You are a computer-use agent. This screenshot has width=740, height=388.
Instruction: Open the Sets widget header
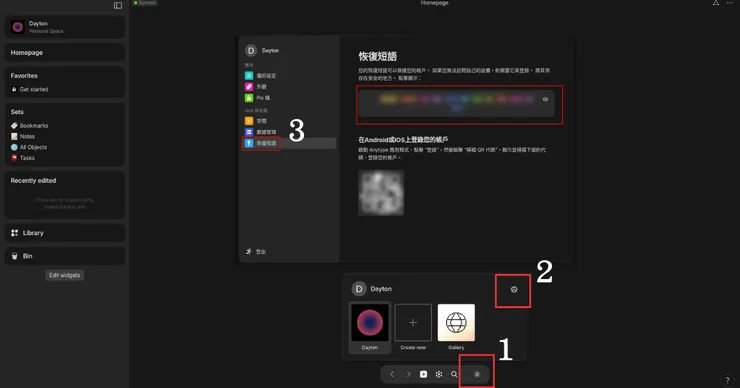tap(17, 112)
